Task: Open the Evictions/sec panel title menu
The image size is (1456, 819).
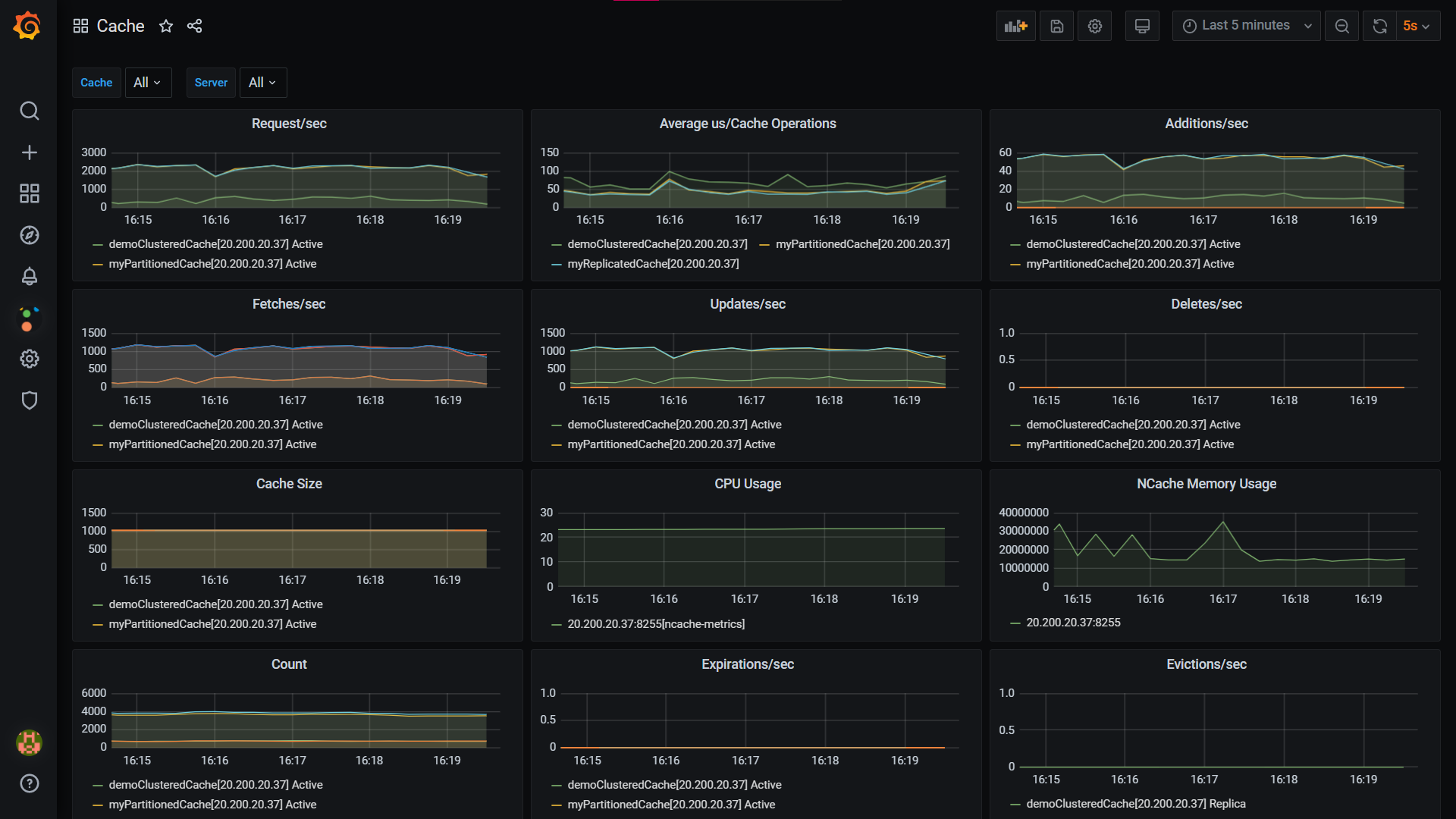Action: point(1207,664)
